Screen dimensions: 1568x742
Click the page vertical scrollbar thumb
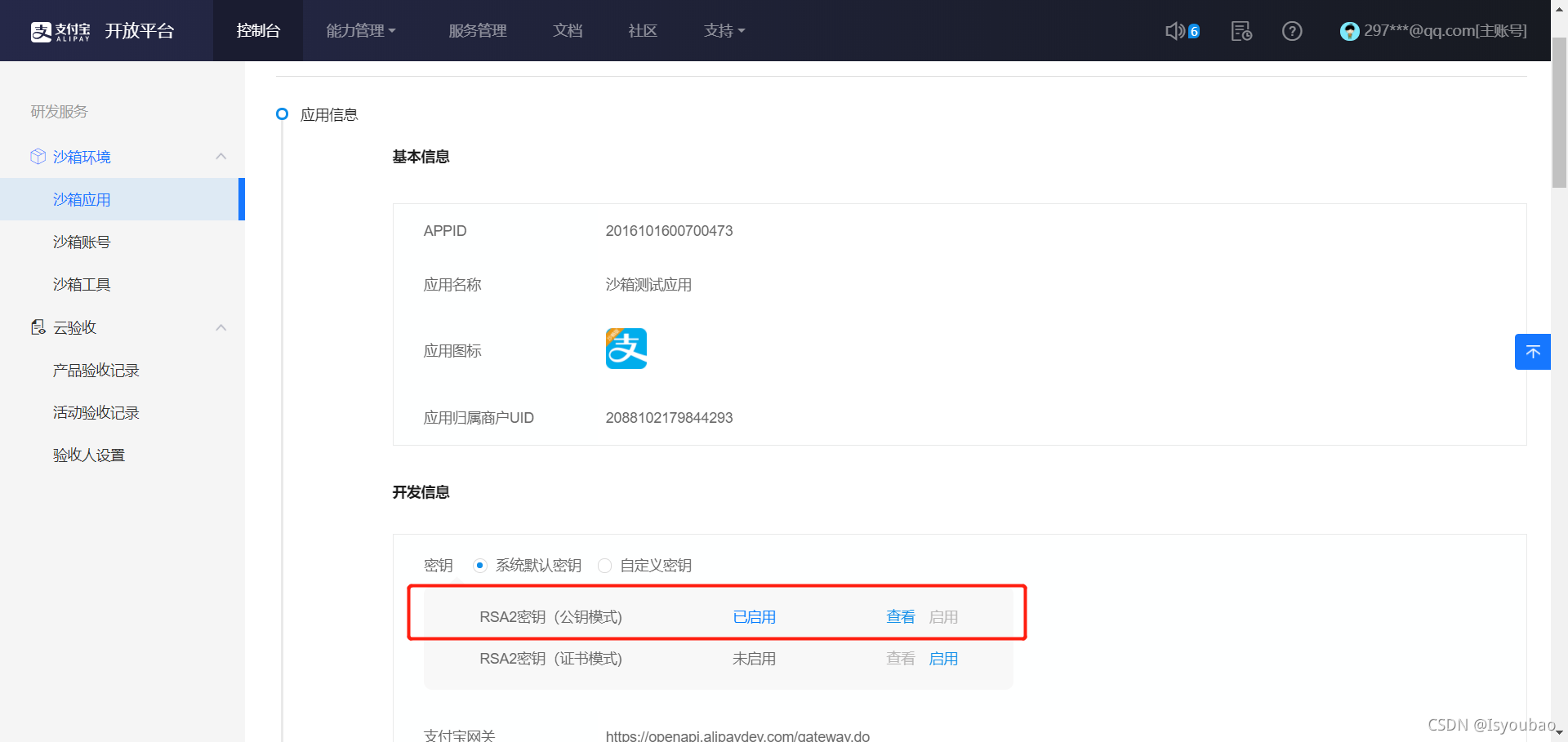pyautogui.click(x=1559, y=114)
